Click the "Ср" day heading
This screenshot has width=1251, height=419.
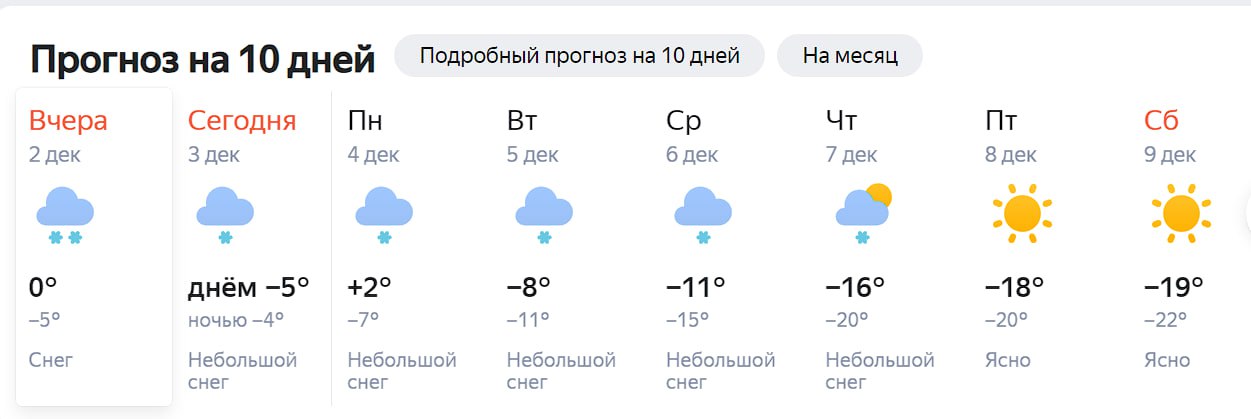pyautogui.click(x=684, y=121)
